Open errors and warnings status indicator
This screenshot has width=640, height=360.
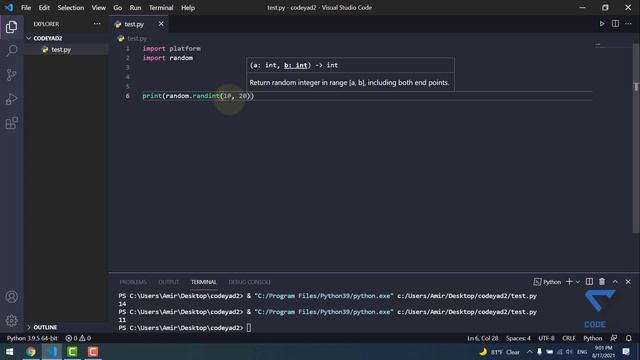78,338
